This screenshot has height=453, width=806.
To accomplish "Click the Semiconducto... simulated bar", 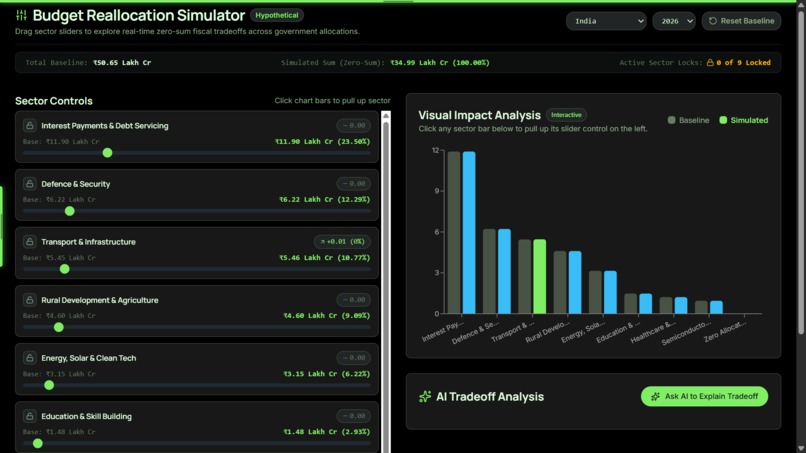I will pyautogui.click(x=717, y=307).
